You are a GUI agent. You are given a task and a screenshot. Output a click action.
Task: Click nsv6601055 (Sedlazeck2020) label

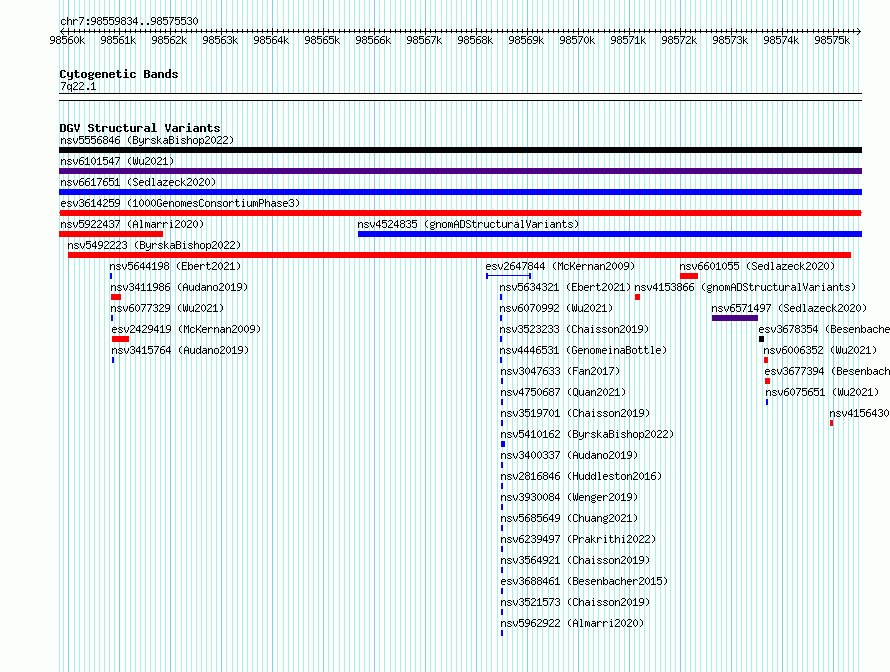[757, 266]
